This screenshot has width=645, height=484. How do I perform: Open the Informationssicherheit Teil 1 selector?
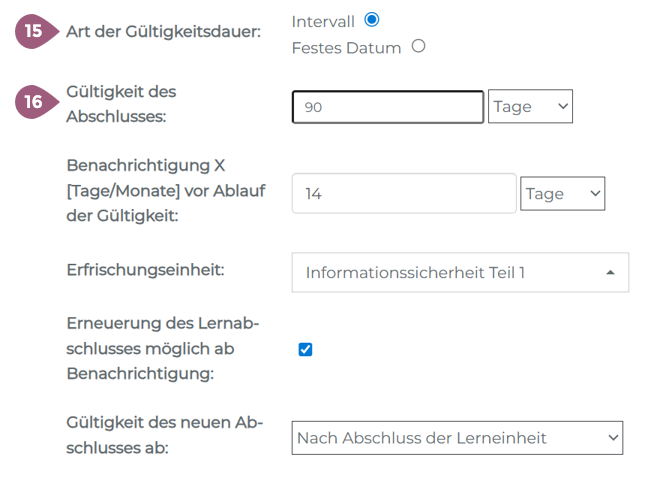(460, 272)
